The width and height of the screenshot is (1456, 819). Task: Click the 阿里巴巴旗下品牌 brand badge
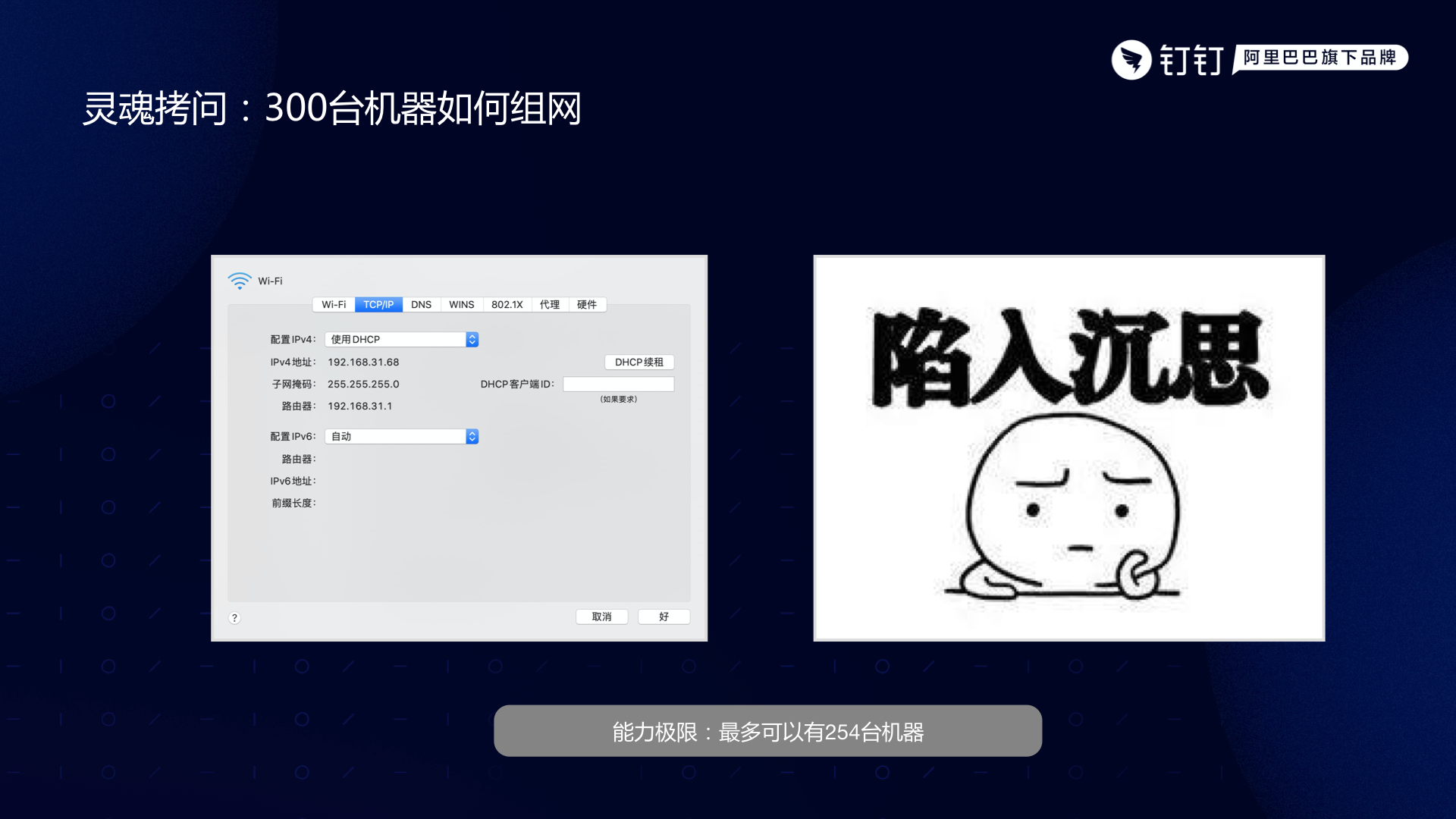coord(1319,58)
